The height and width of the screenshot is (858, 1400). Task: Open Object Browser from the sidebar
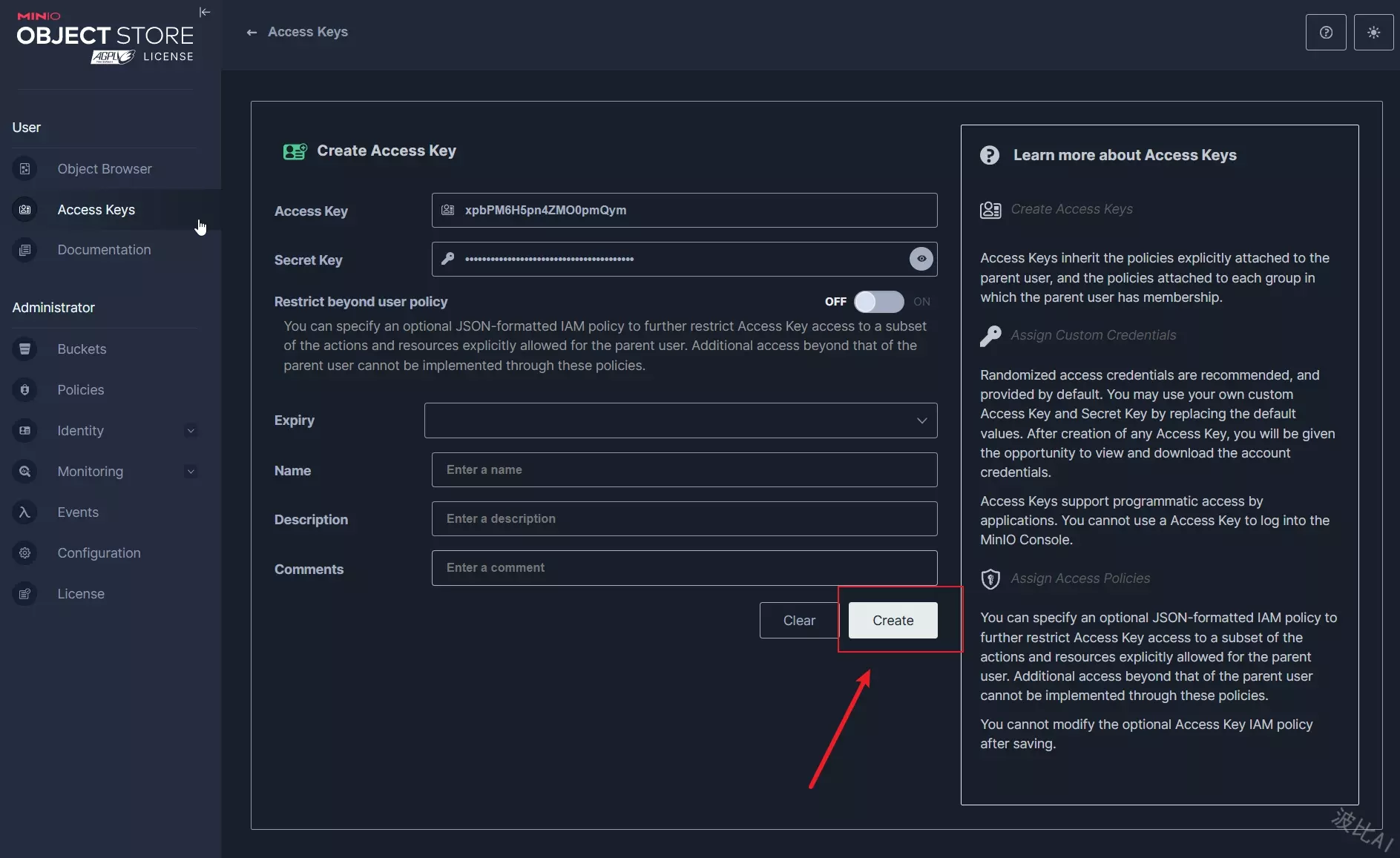[x=105, y=169]
